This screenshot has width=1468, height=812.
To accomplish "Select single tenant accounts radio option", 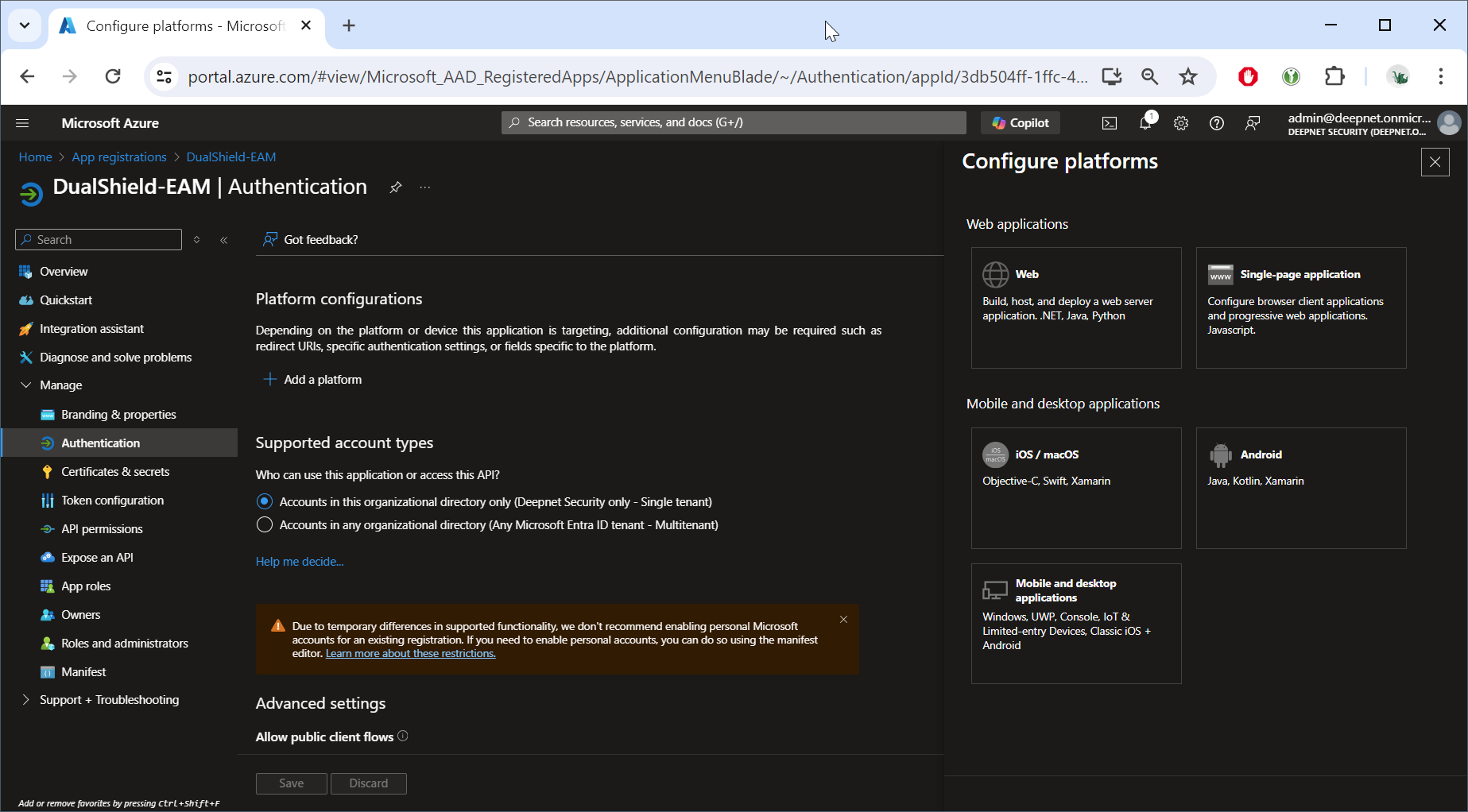I will [x=265, y=502].
